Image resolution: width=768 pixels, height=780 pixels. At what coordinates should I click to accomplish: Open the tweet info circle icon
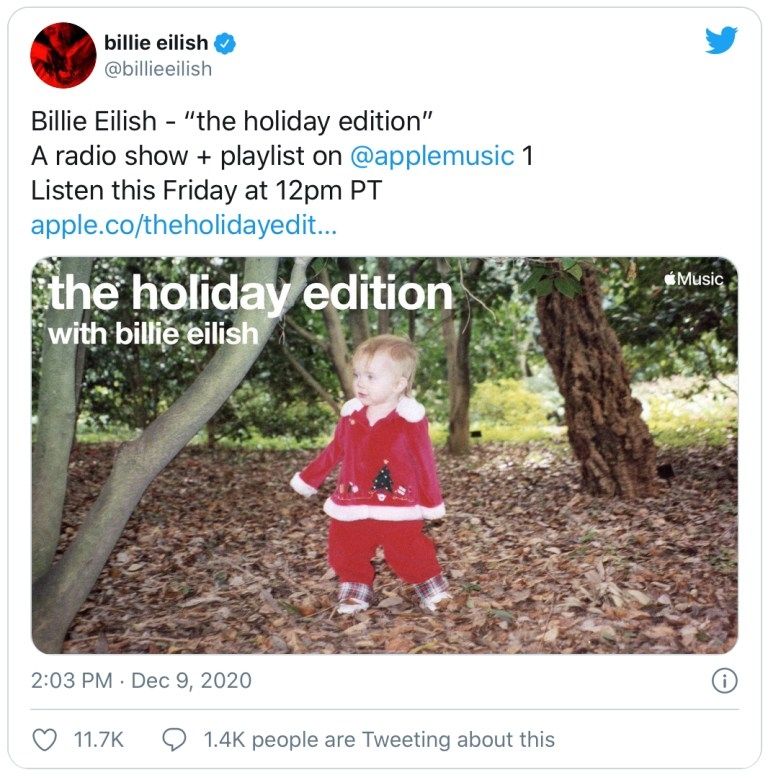[725, 681]
